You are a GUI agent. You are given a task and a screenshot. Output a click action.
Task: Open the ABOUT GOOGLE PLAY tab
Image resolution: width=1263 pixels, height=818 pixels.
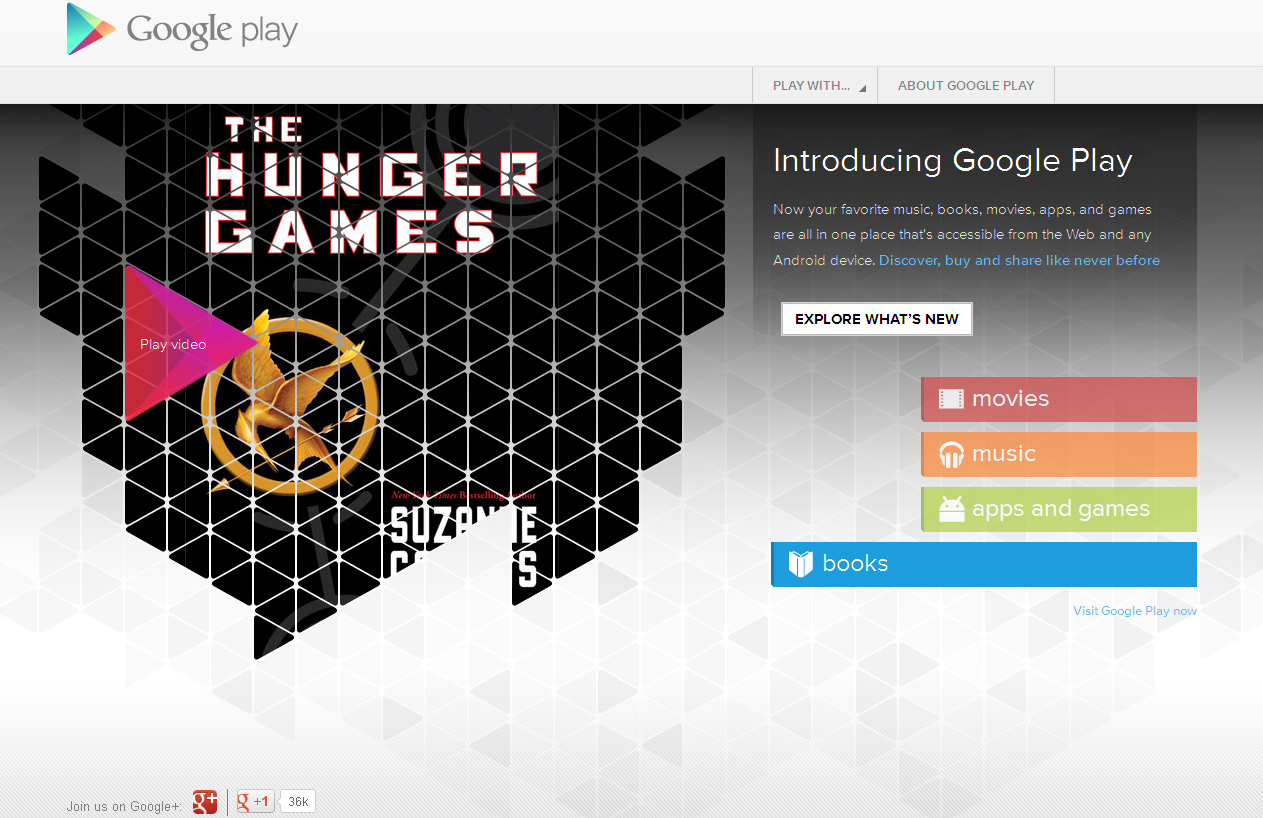point(966,85)
